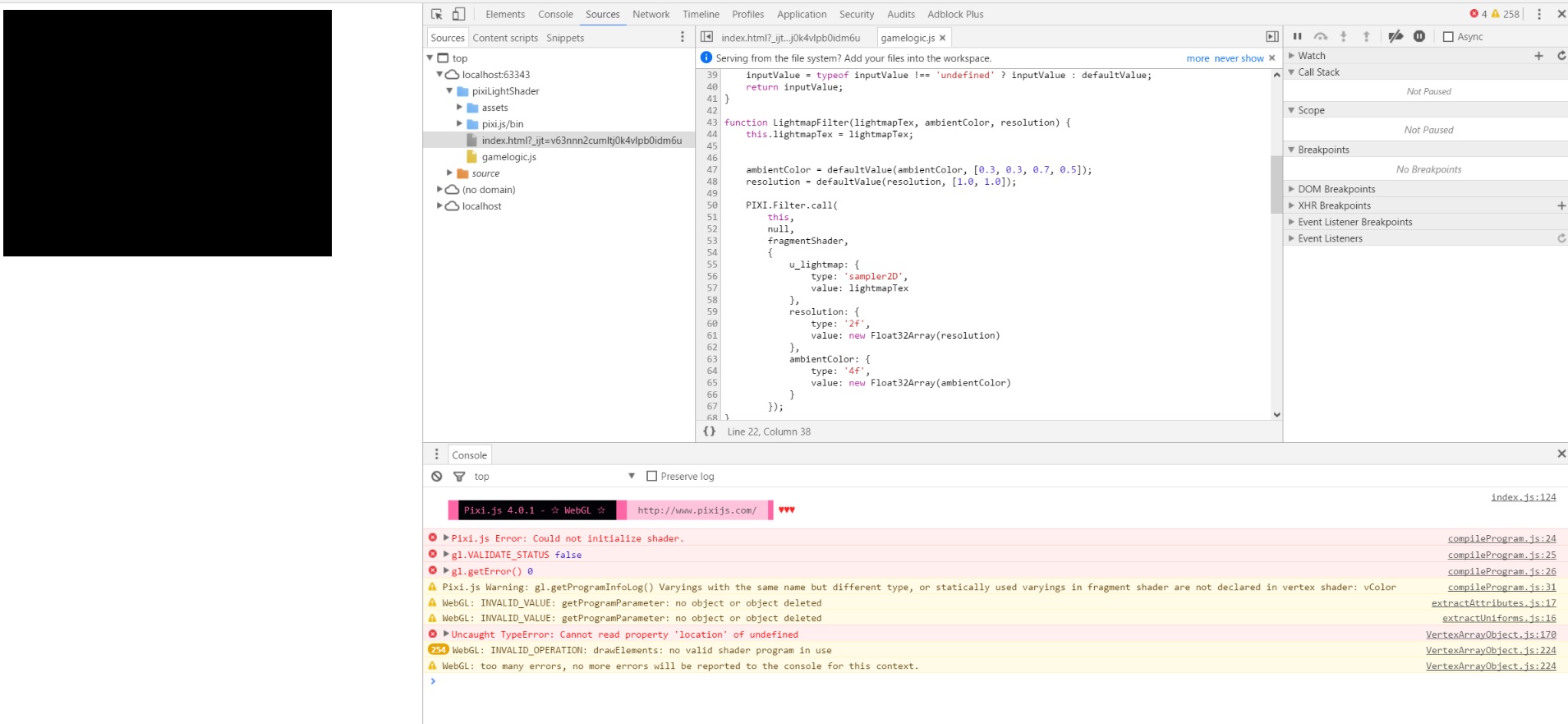Collapse the top tree node

coord(430,58)
